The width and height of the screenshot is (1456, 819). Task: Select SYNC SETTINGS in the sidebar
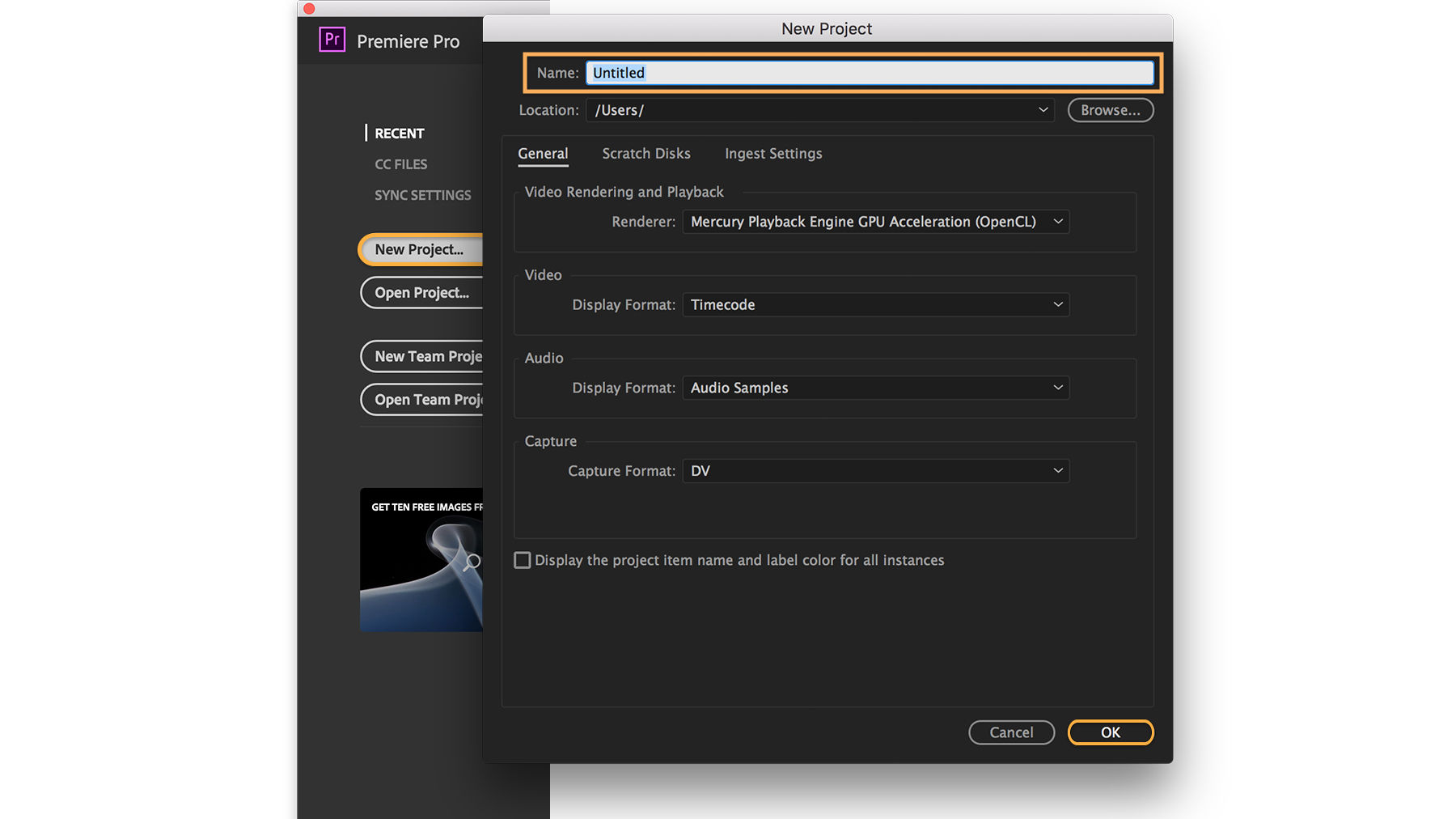pyautogui.click(x=422, y=194)
